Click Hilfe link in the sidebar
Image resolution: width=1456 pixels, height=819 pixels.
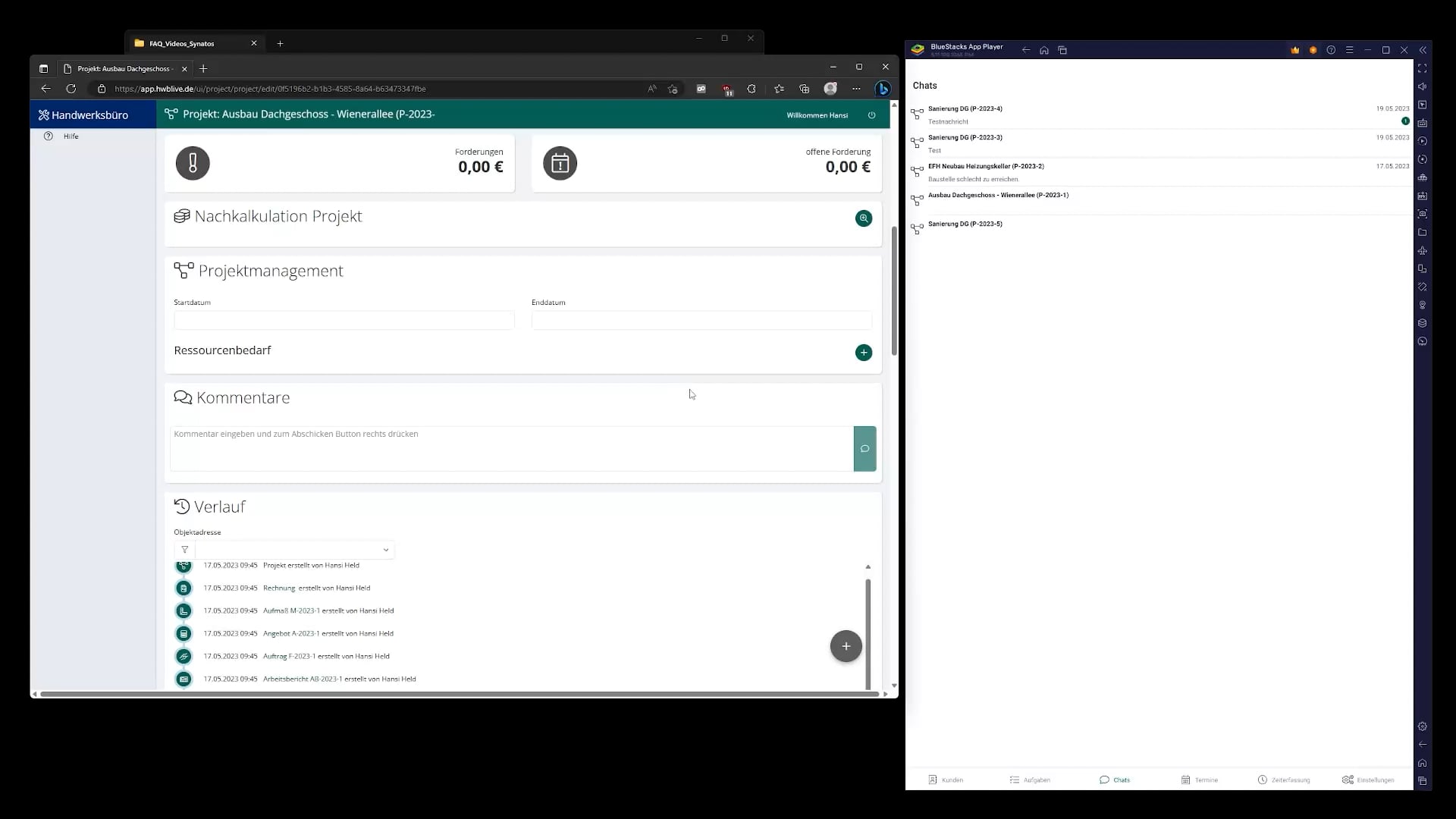click(x=71, y=136)
